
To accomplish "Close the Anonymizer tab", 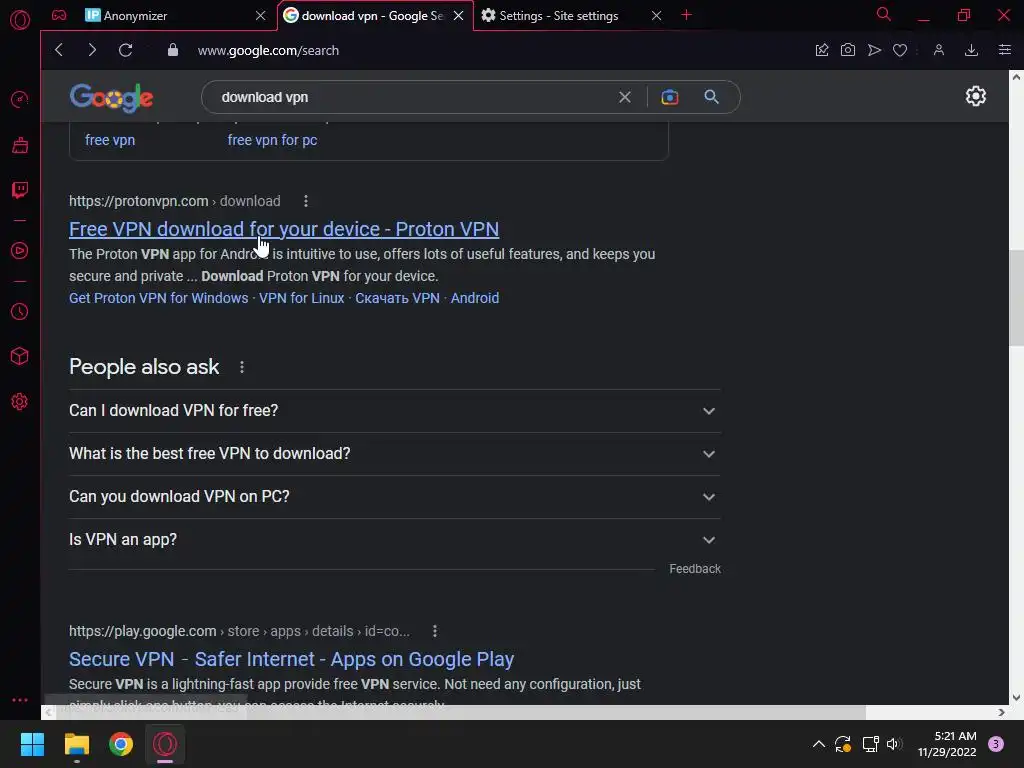I will coord(261,16).
